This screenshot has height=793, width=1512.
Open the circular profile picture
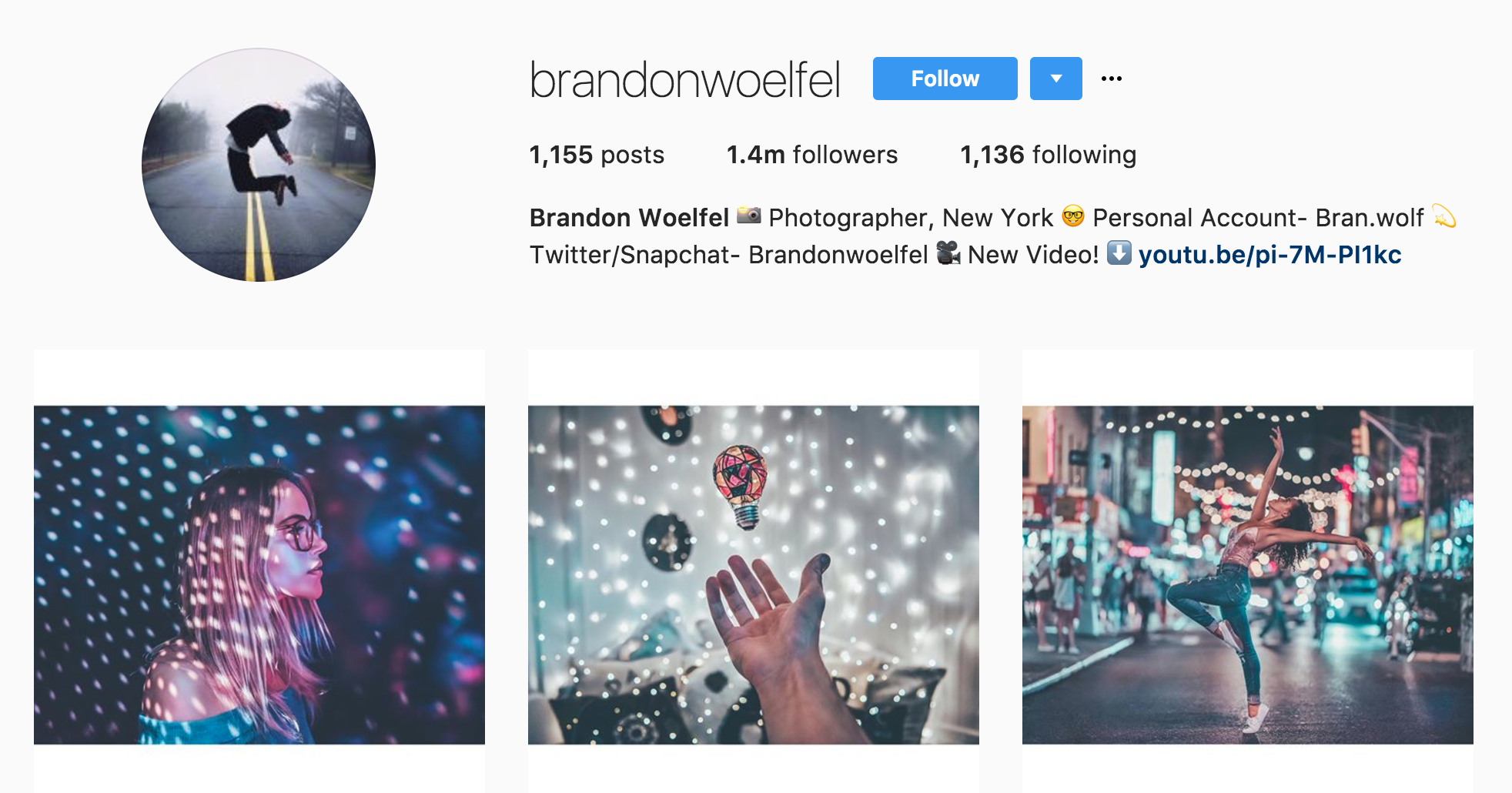click(x=259, y=165)
